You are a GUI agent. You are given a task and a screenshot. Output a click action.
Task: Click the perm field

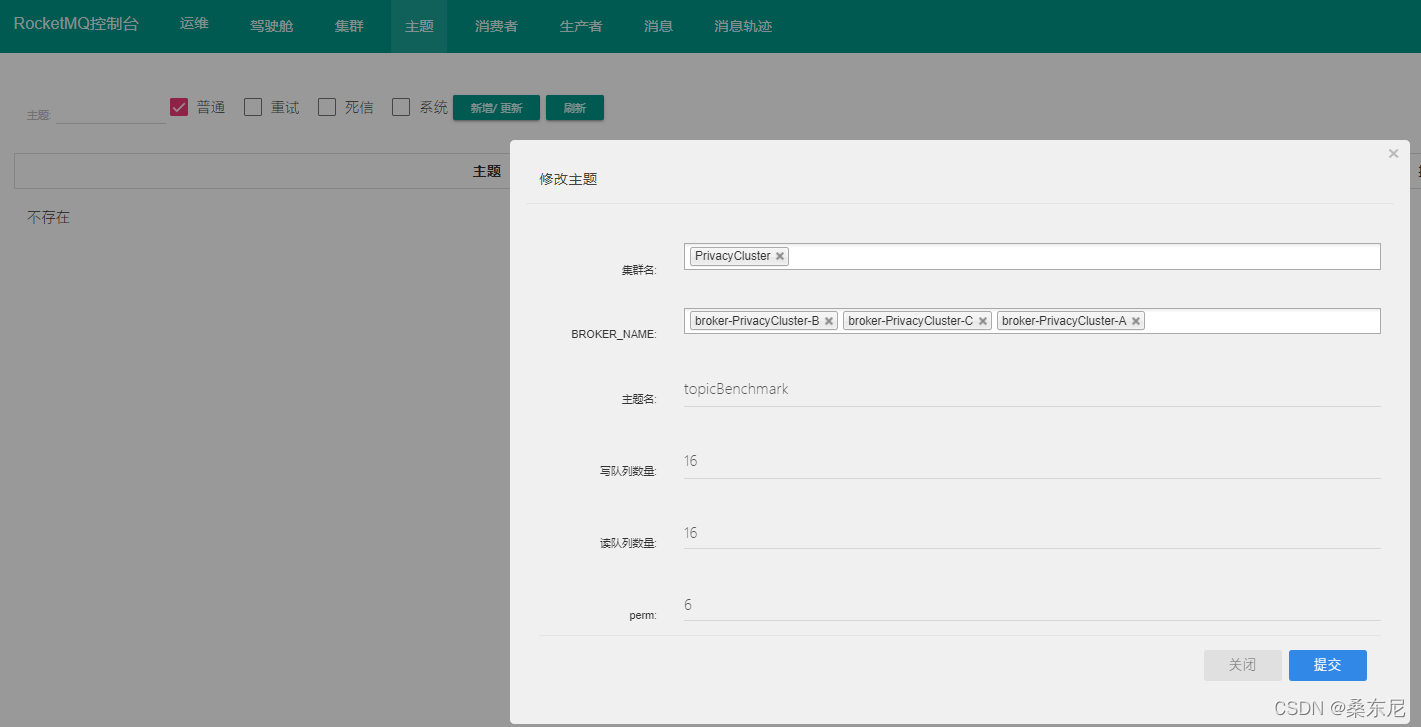(1032, 605)
